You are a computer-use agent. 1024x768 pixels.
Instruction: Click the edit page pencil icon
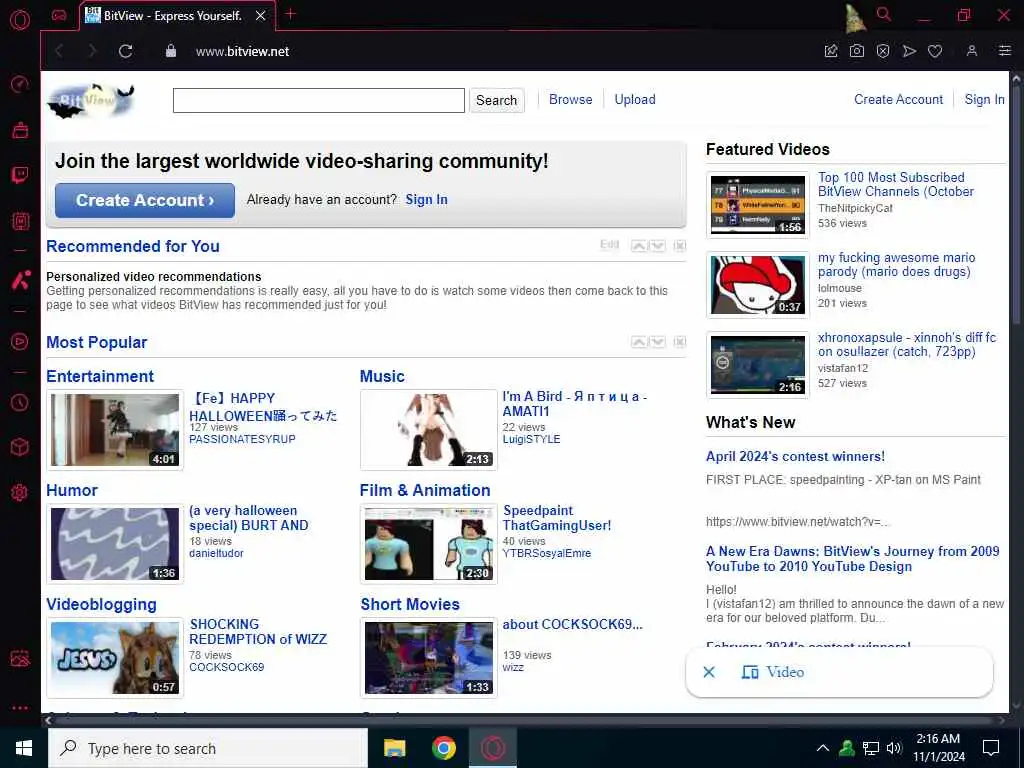point(831,51)
